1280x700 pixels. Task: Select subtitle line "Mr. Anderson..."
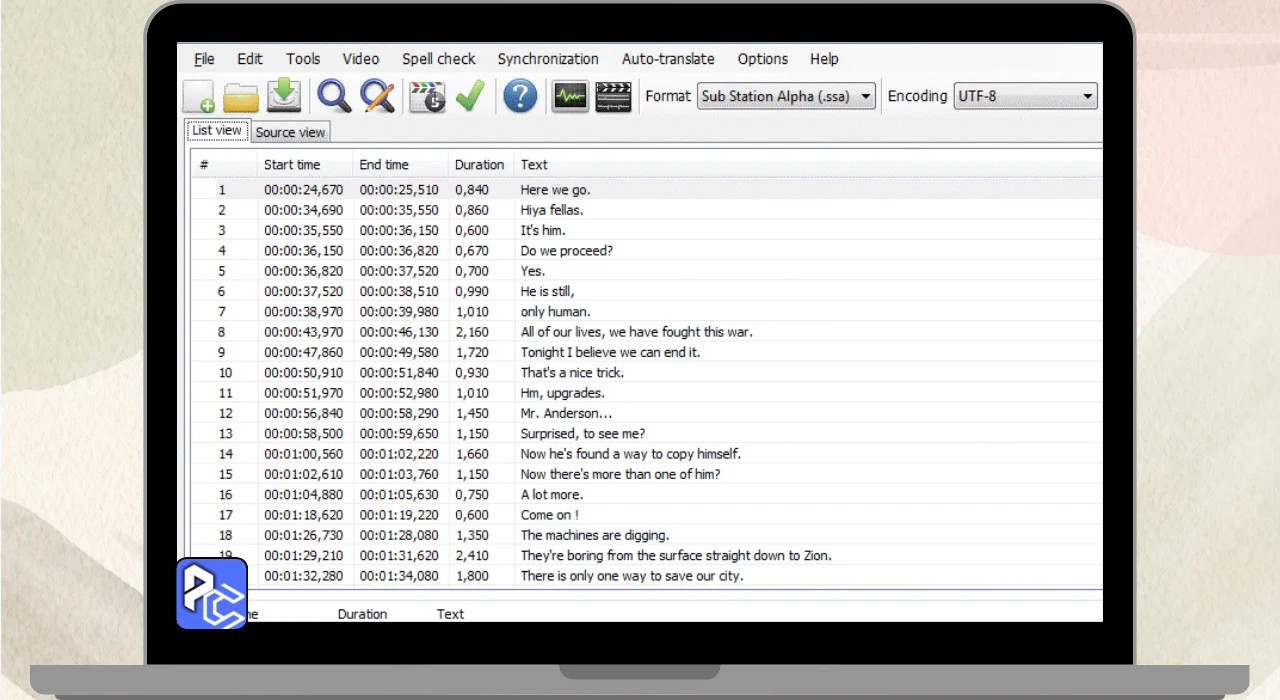pos(566,413)
